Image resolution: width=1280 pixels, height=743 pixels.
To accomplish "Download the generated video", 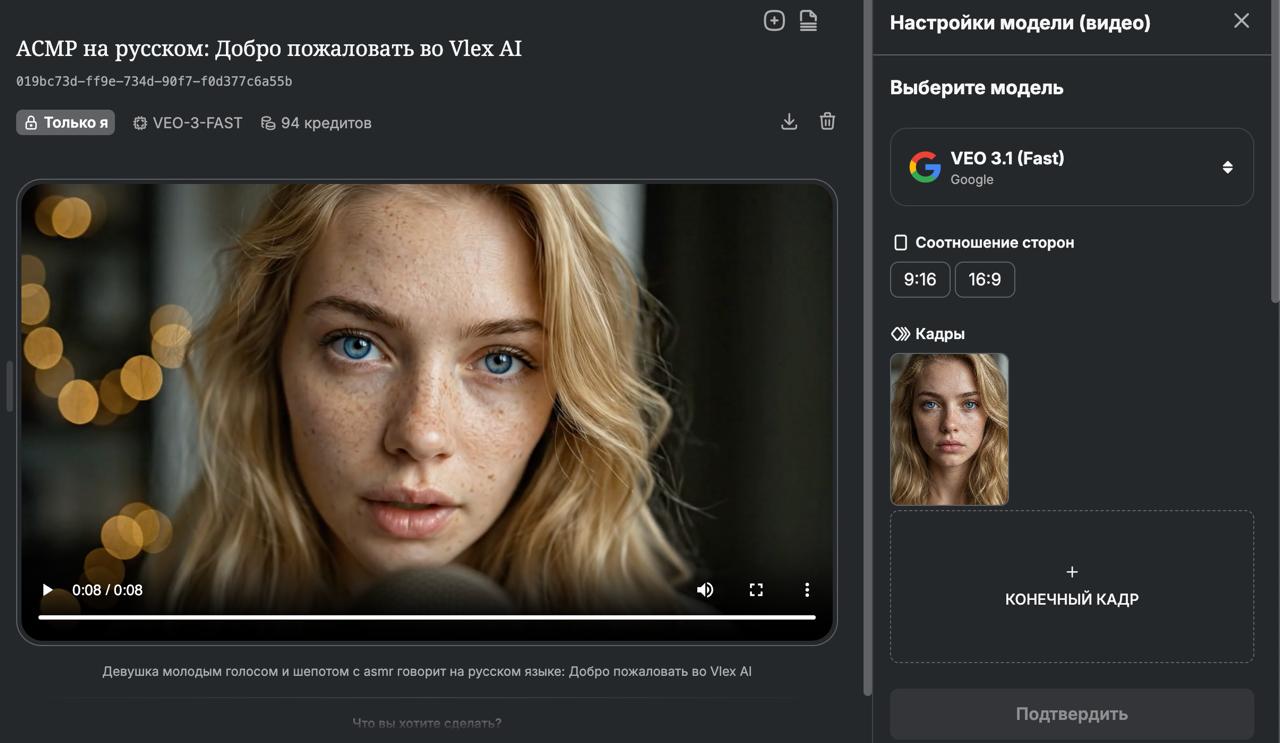I will pos(789,122).
